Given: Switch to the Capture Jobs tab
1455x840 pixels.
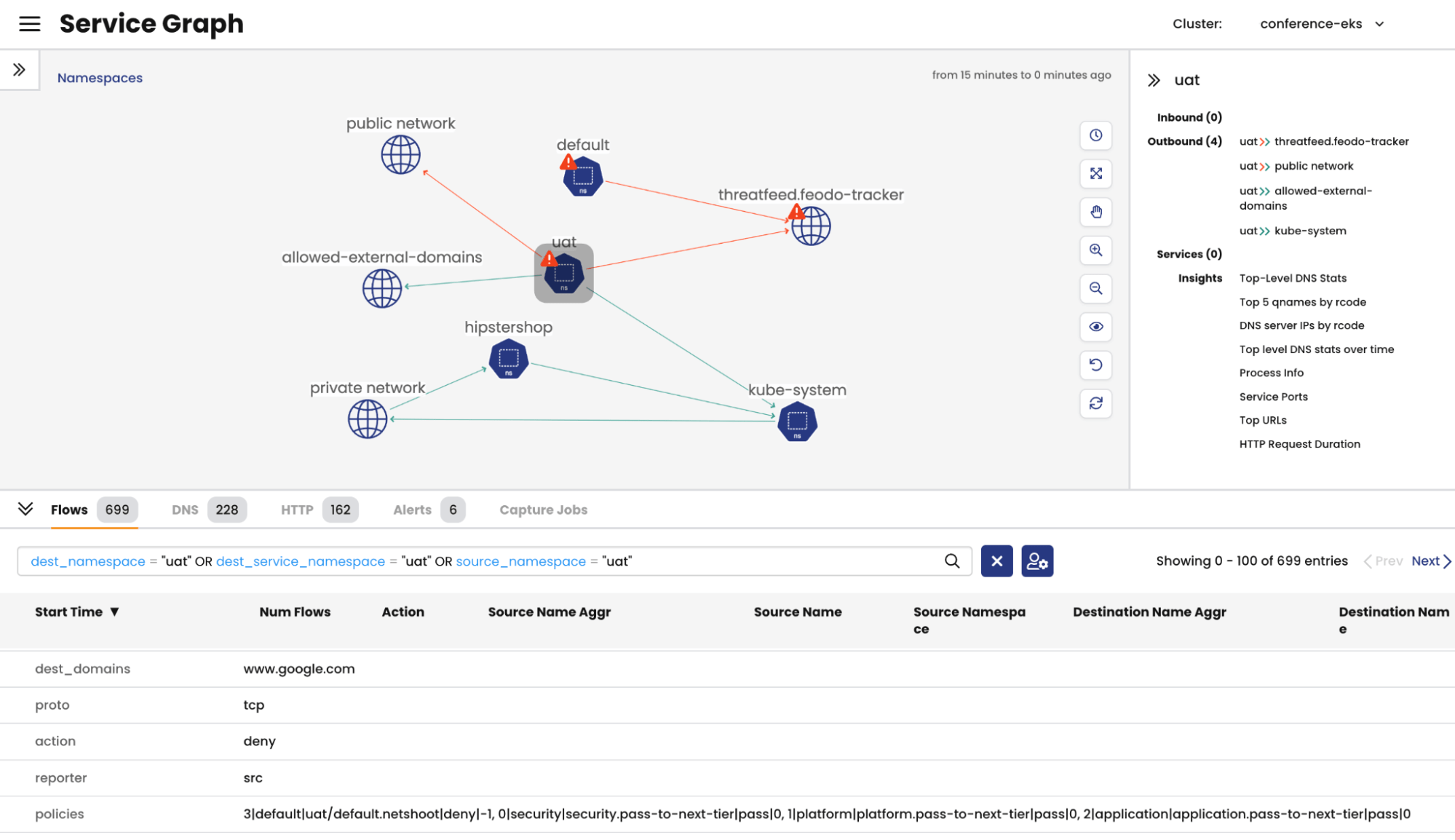Looking at the screenshot, I should click(543, 510).
